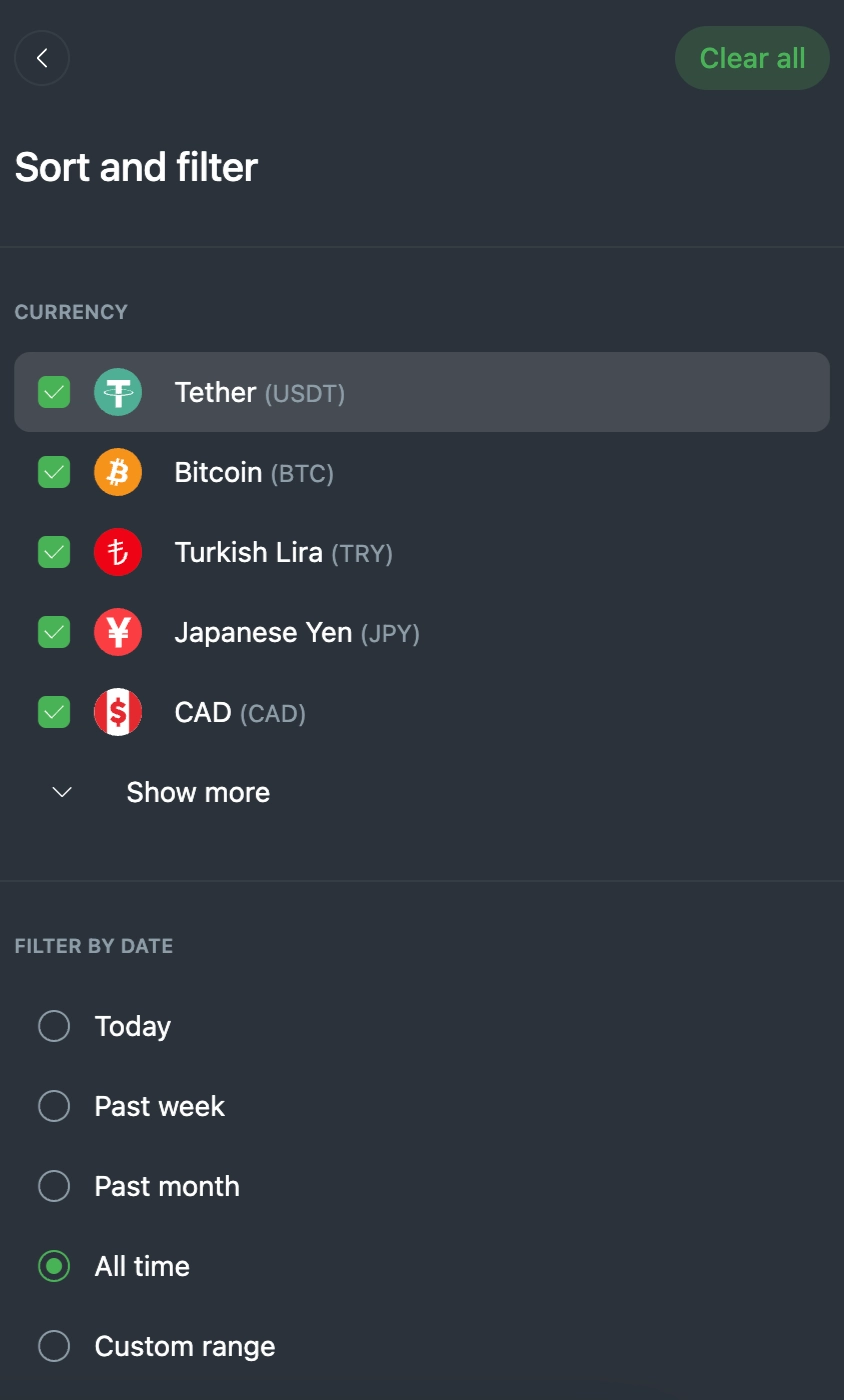Select the All time radio button

pos(54,1266)
